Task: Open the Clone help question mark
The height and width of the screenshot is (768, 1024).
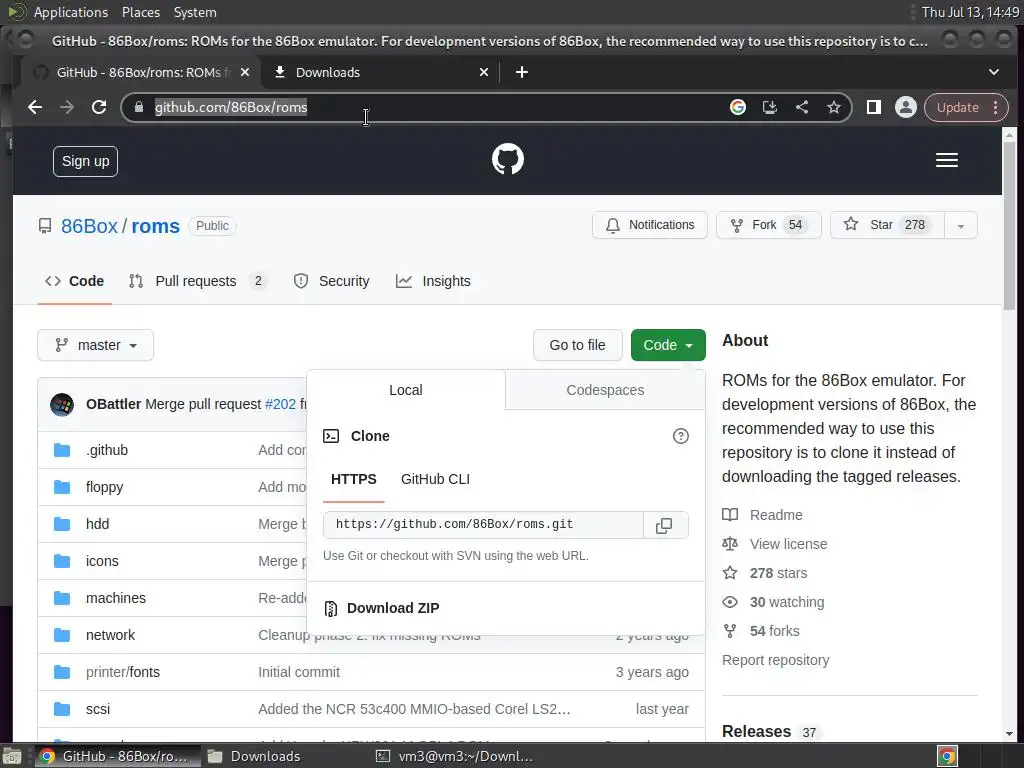Action: (680, 436)
